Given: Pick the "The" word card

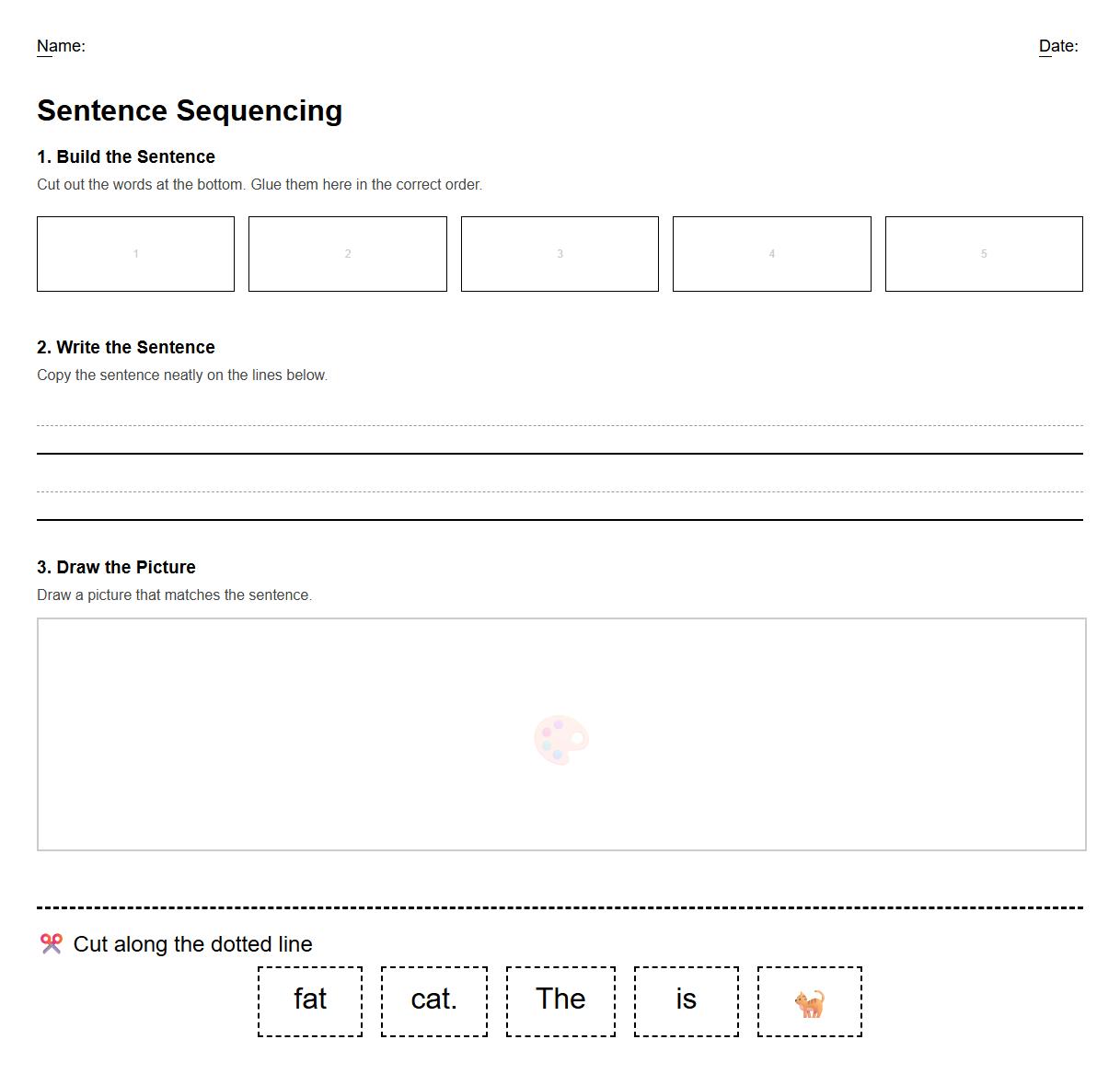Looking at the screenshot, I should click(560, 1001).
